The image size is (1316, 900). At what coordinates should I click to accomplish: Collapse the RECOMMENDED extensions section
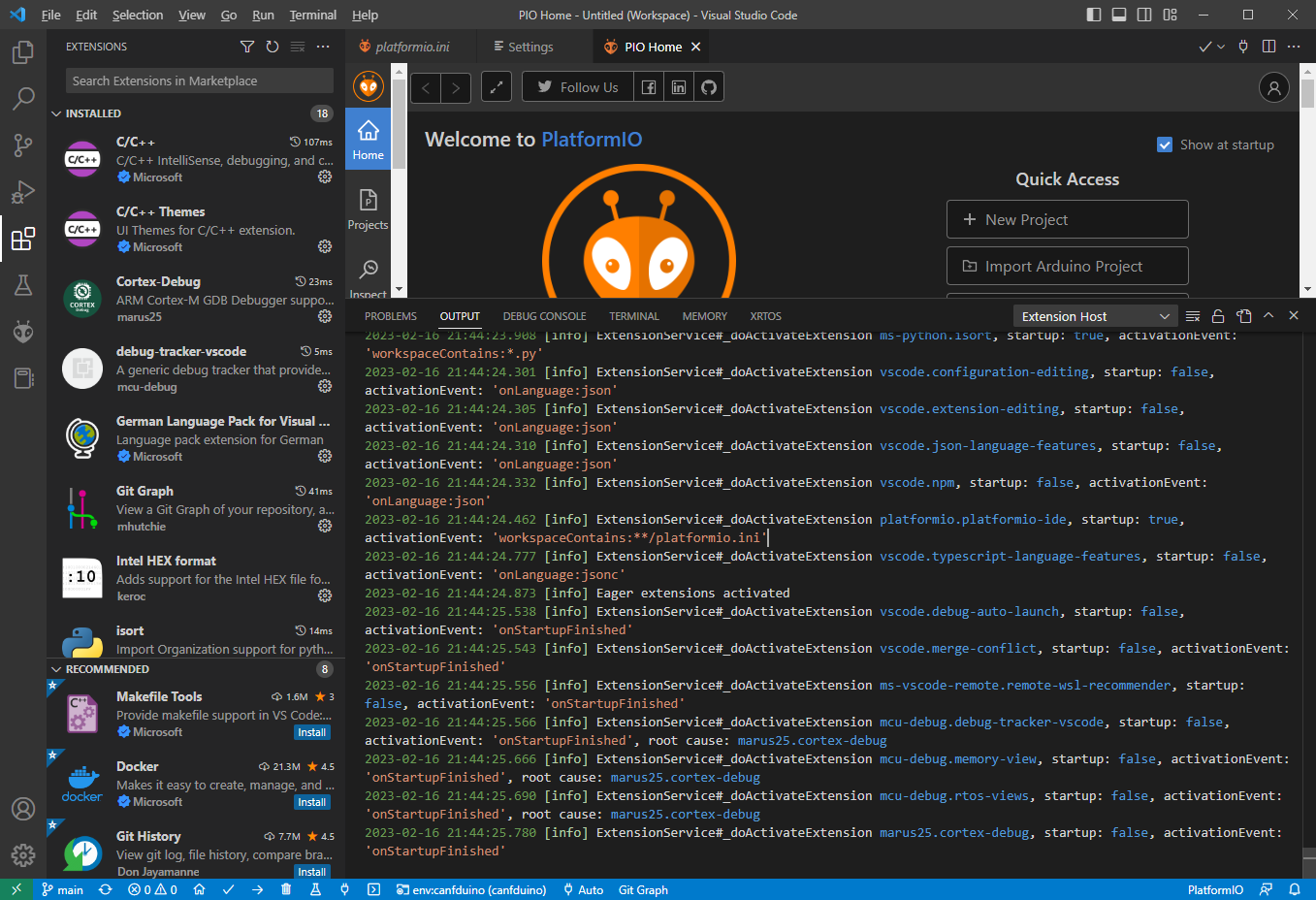[56, 669]
